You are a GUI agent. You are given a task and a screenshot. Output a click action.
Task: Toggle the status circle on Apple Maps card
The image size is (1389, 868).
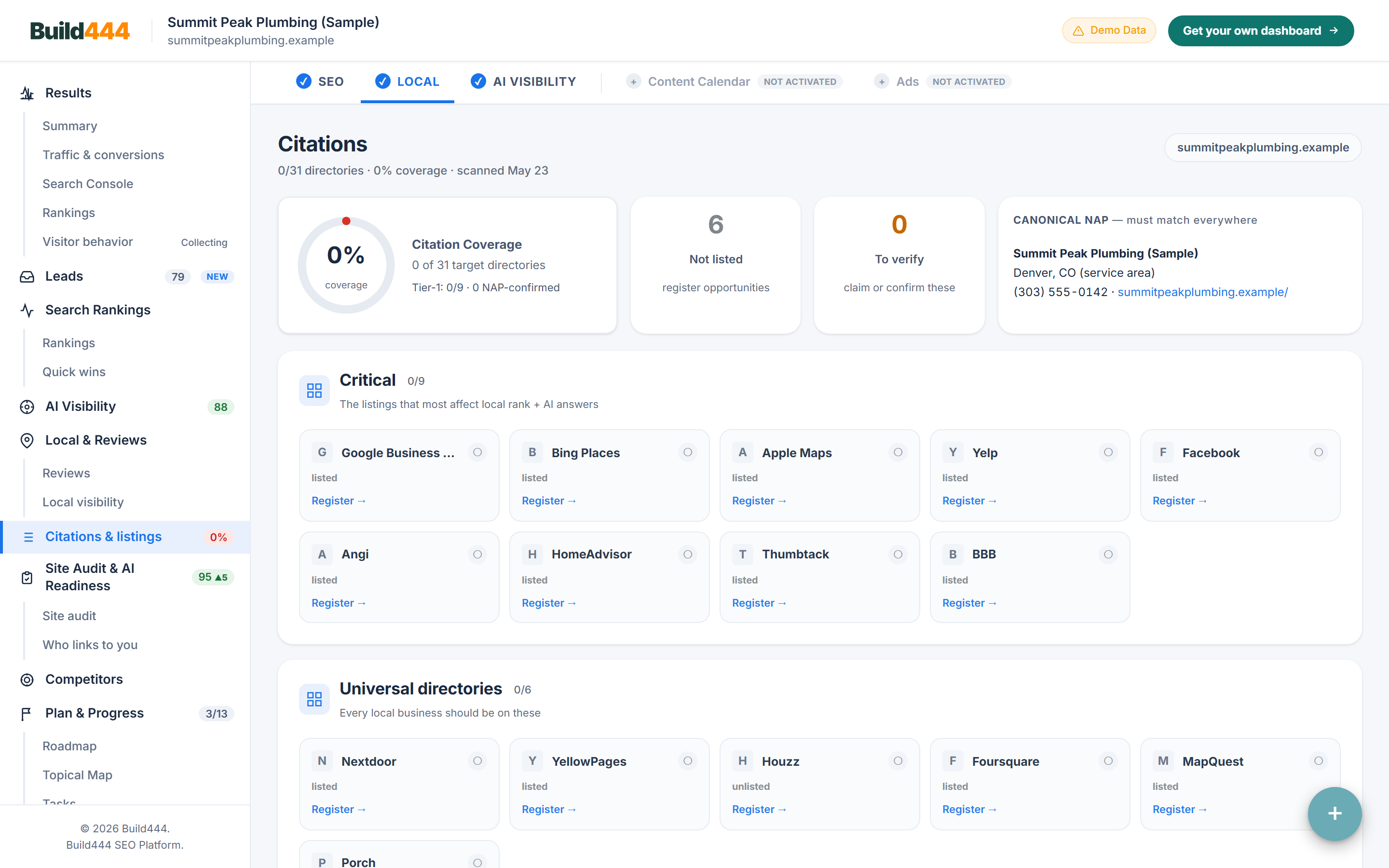(898, 452)
